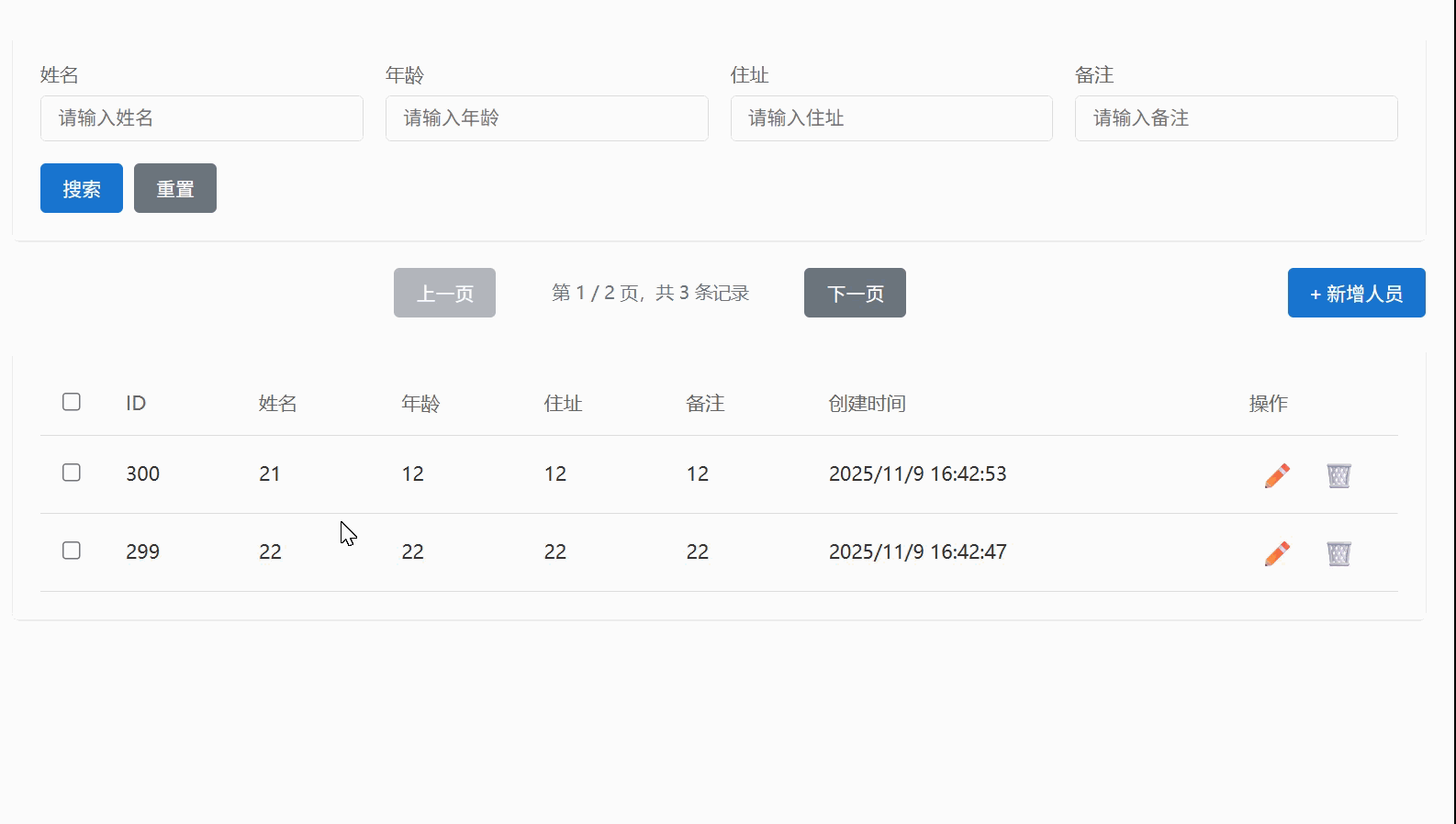Click the 创建时间 column header
This screenshot has width=1456, height=824.
tap(867, 404)
